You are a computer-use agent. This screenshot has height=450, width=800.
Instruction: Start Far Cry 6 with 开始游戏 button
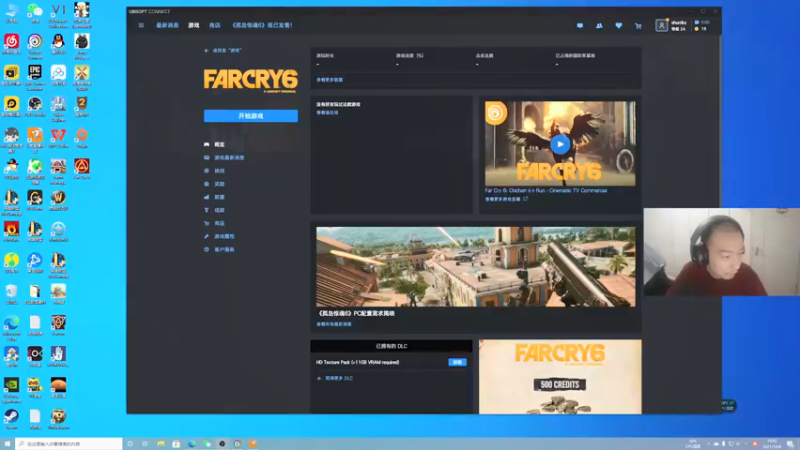(x=251, y=116)
